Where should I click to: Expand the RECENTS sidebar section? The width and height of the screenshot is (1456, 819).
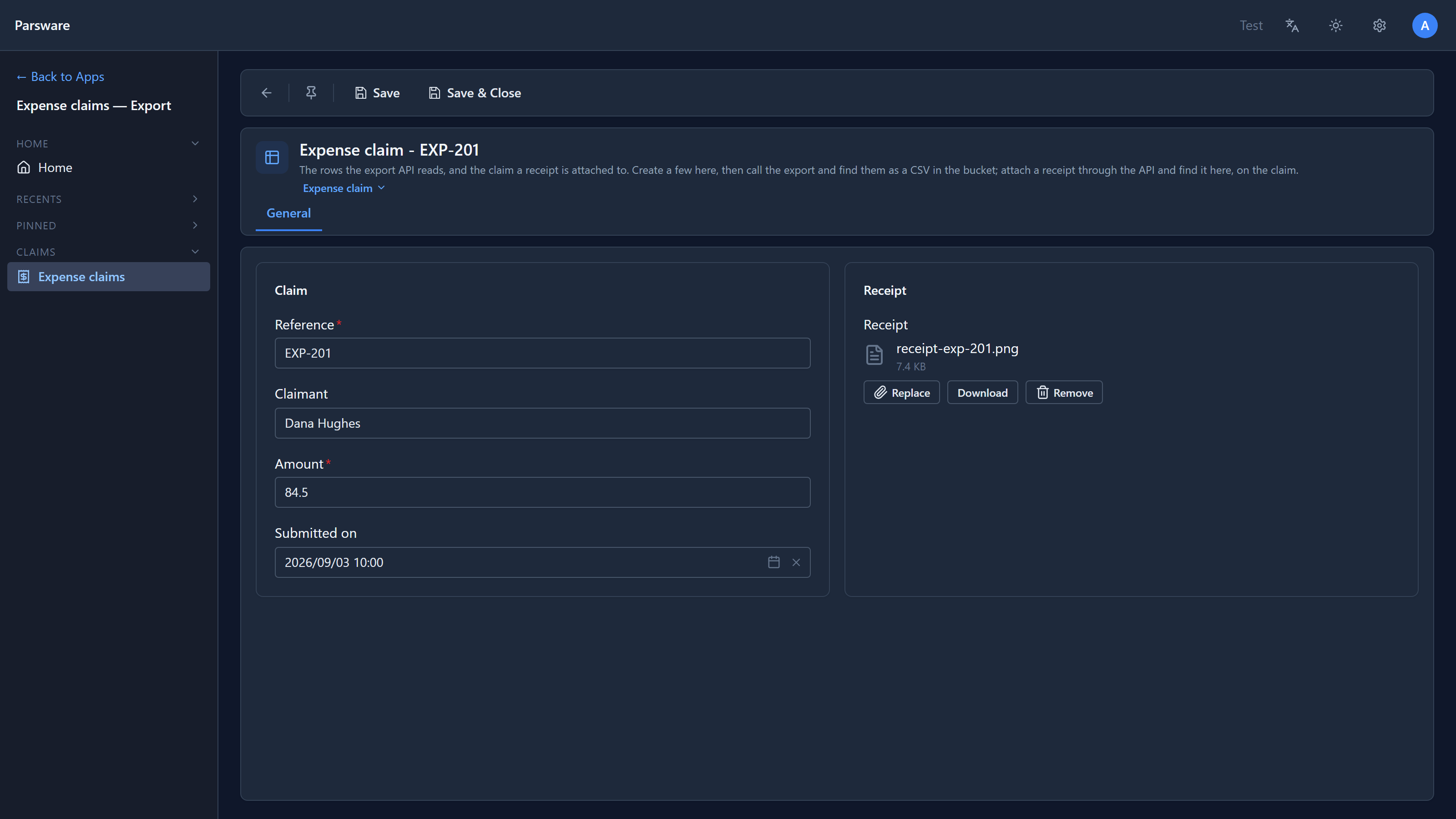tap(195, 199)
